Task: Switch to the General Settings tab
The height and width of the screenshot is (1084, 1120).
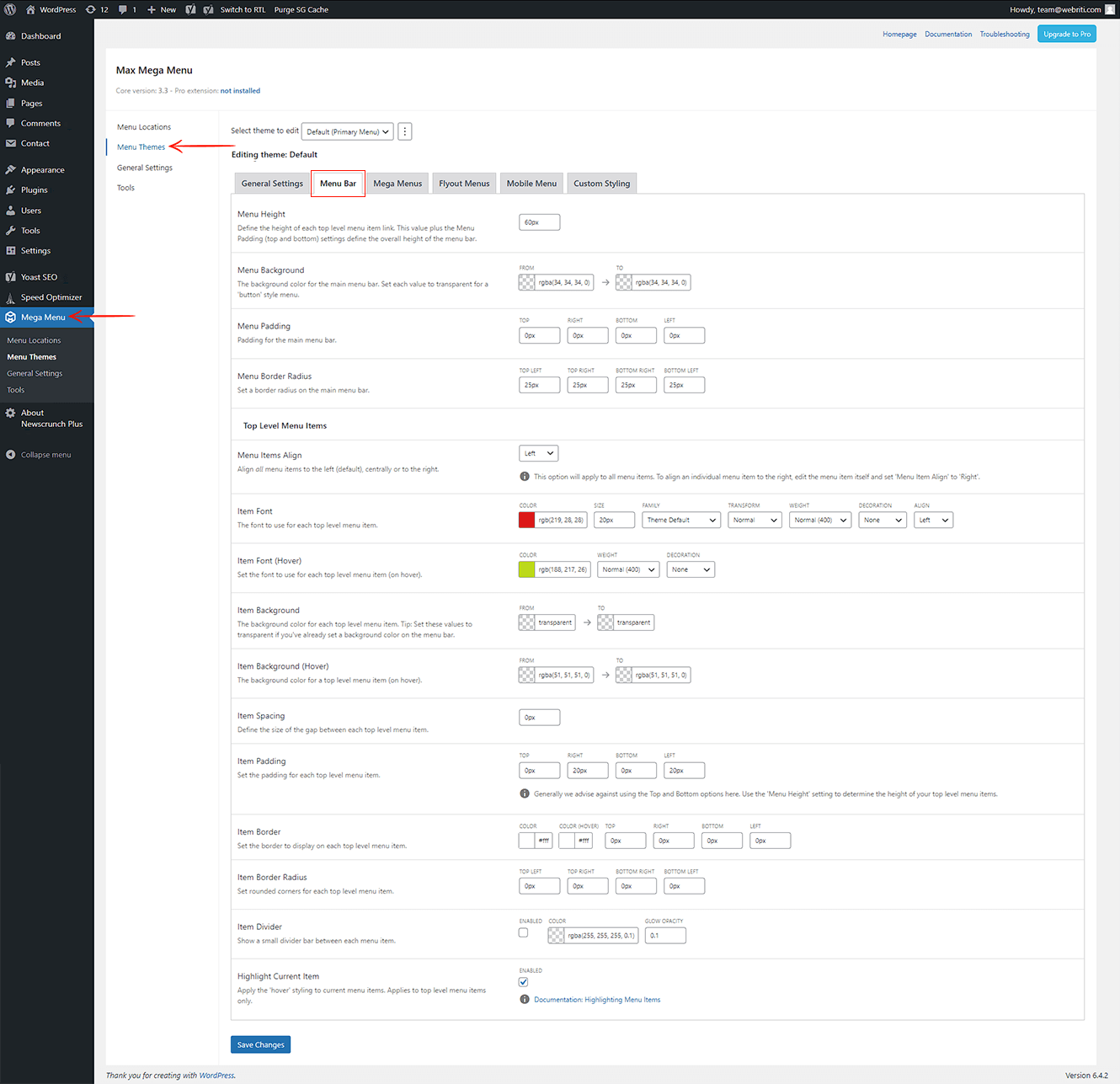Action: click(x=272, y=184)
